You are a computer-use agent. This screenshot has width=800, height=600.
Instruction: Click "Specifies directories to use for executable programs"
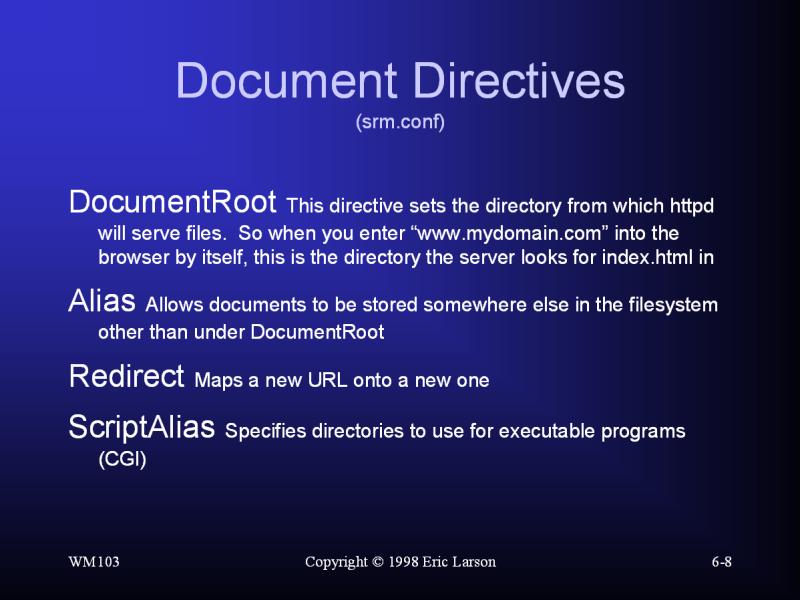point(455,431)
